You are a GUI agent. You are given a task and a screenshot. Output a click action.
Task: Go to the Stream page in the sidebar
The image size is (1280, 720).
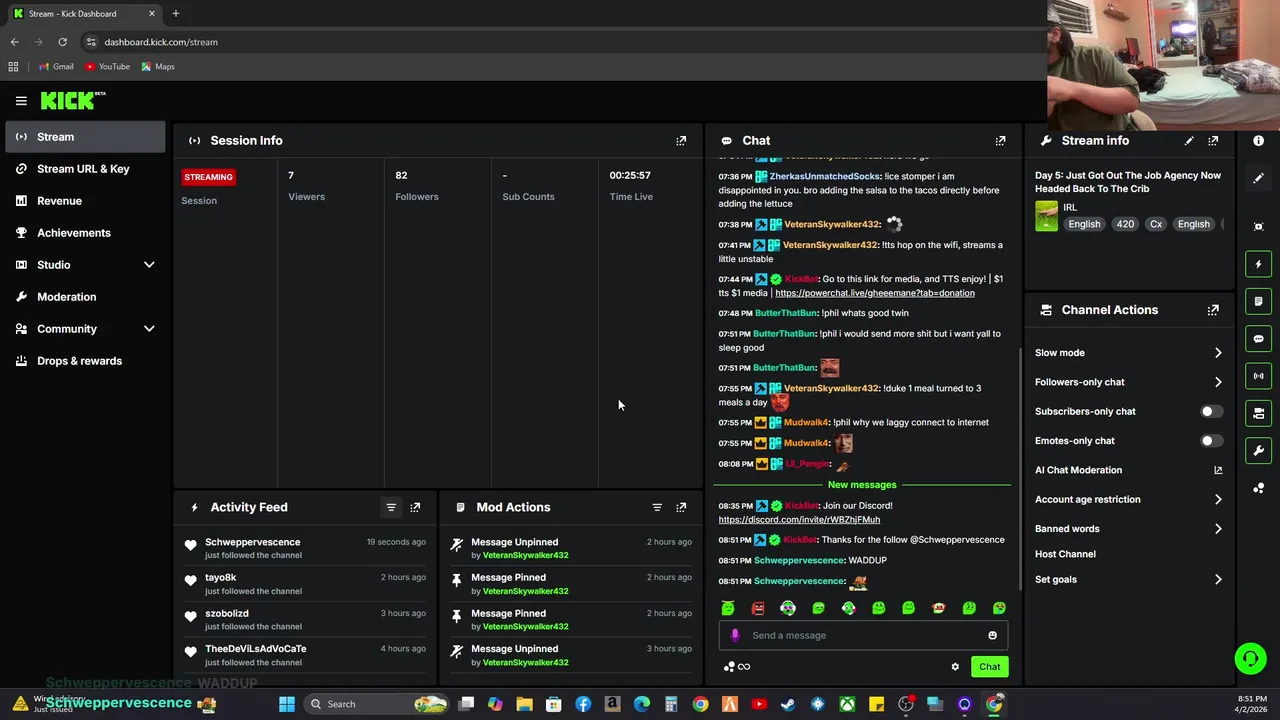click(85, 137)
